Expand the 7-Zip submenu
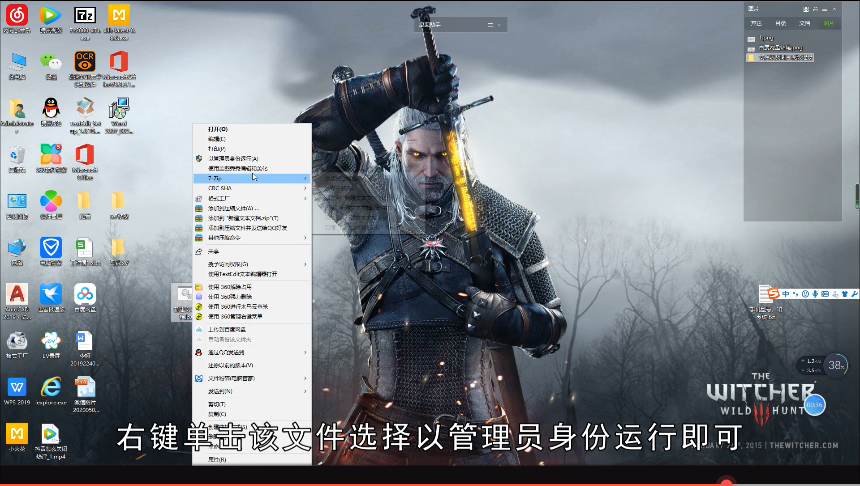The width and height of the screenshot is (860, 486). tap(252, 178)
